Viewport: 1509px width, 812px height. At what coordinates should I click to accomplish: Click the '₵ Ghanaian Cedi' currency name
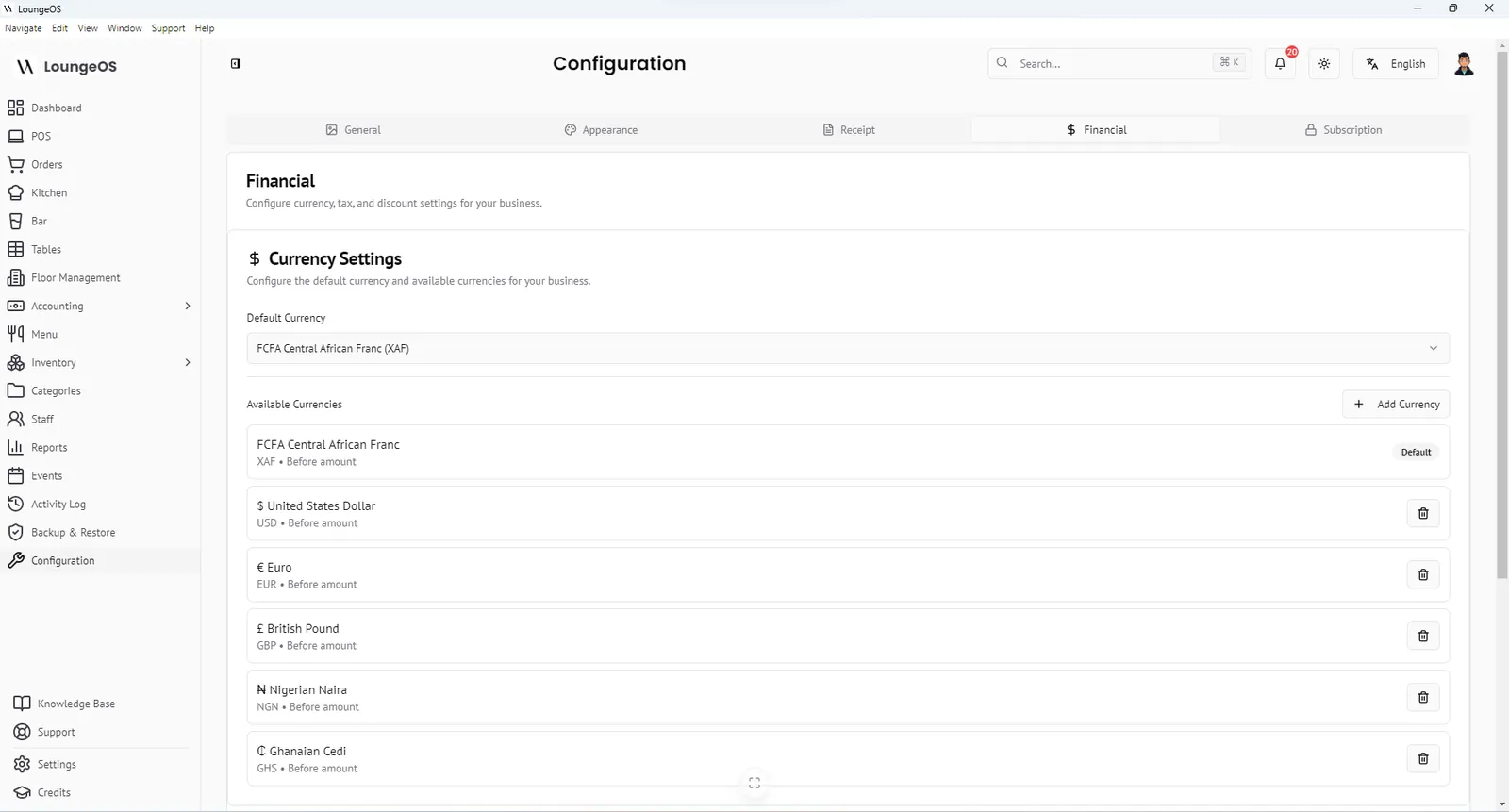302,751
